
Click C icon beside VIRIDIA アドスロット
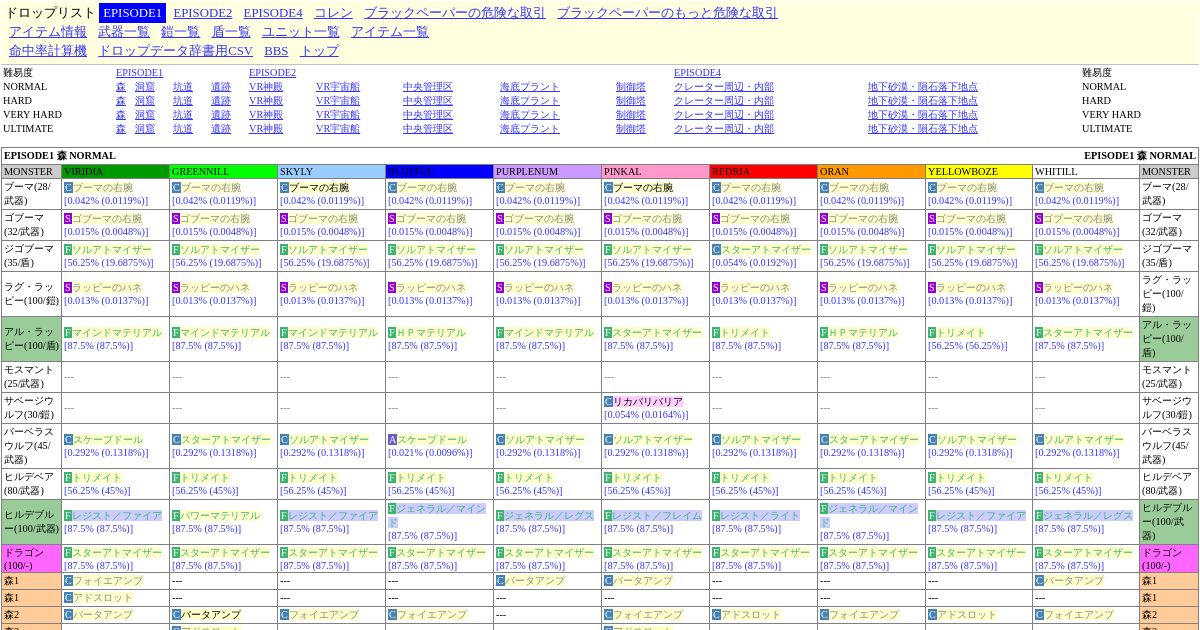tap(68, 598)
